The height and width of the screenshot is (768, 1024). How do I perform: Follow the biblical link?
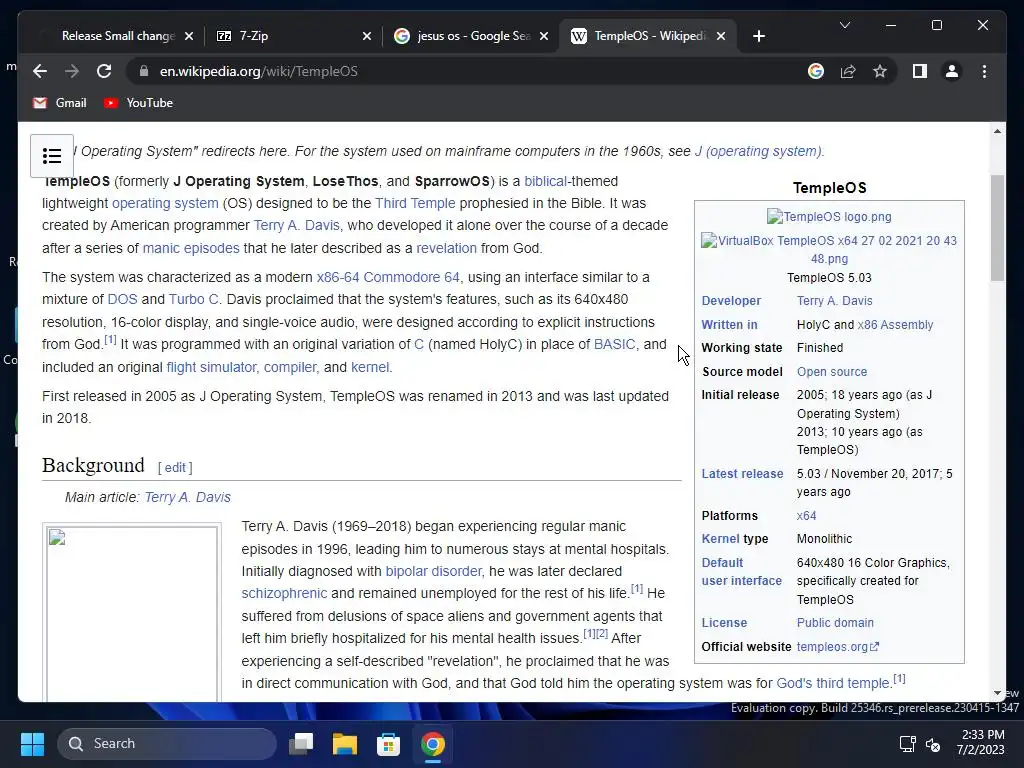tap(545, 181)
